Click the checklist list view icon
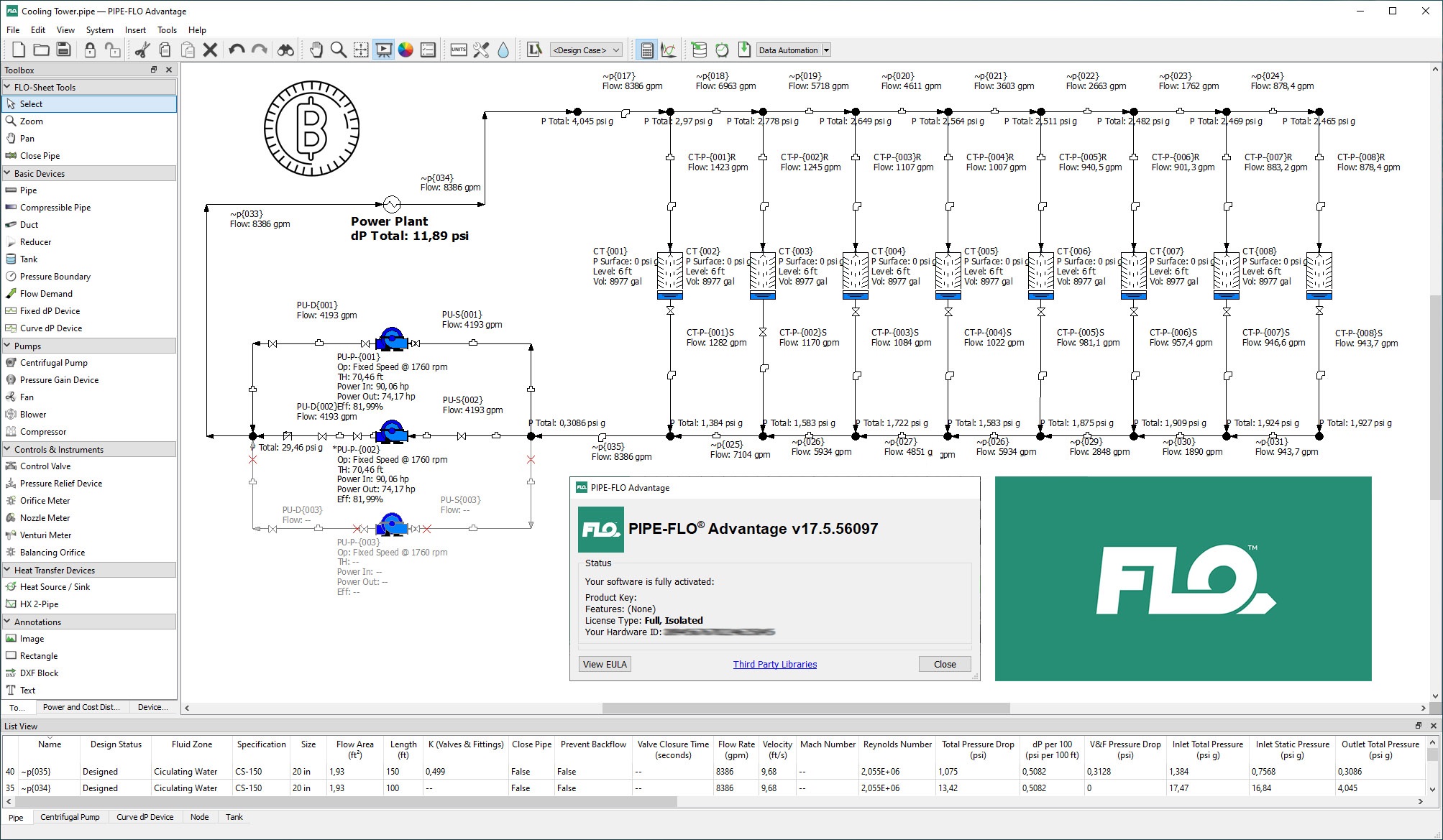 (x=429, y=50)
